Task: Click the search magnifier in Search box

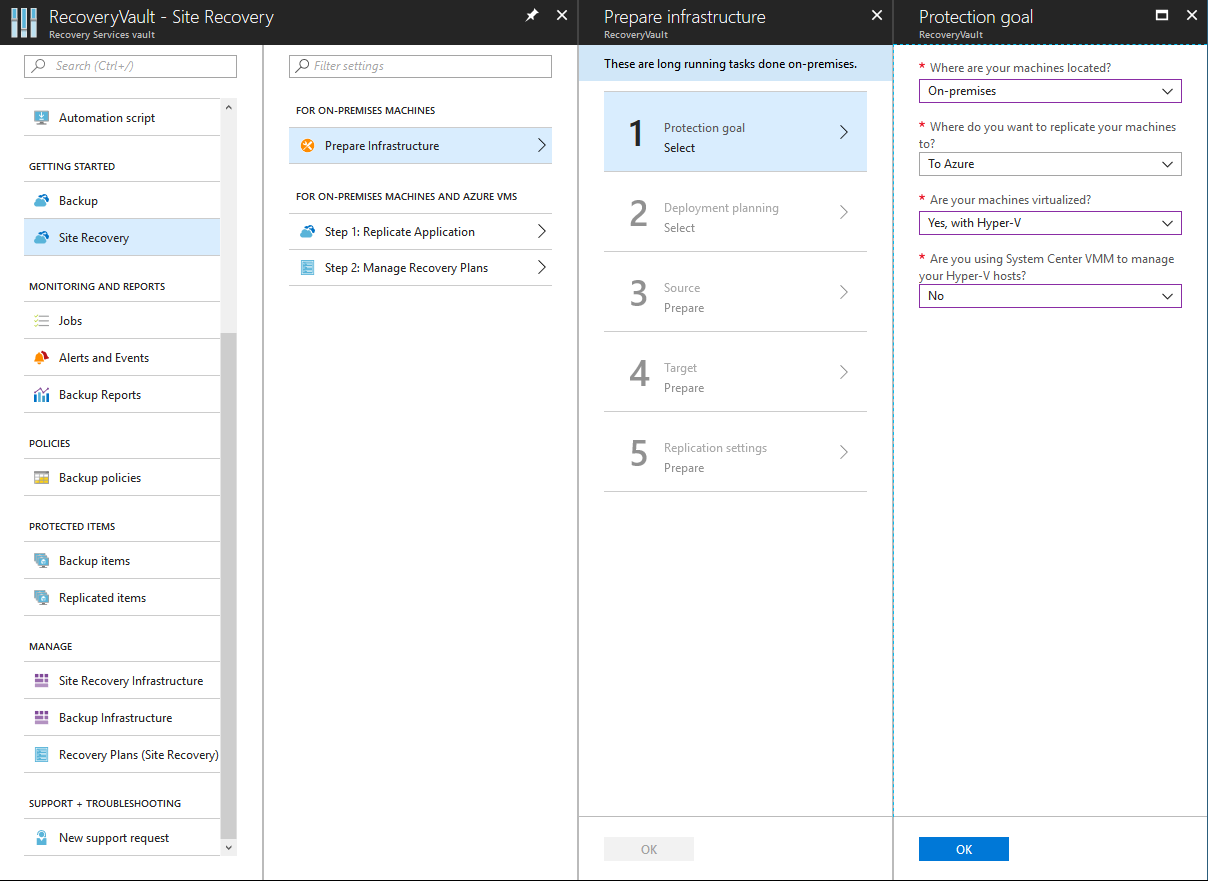Action: pos(39,66)
